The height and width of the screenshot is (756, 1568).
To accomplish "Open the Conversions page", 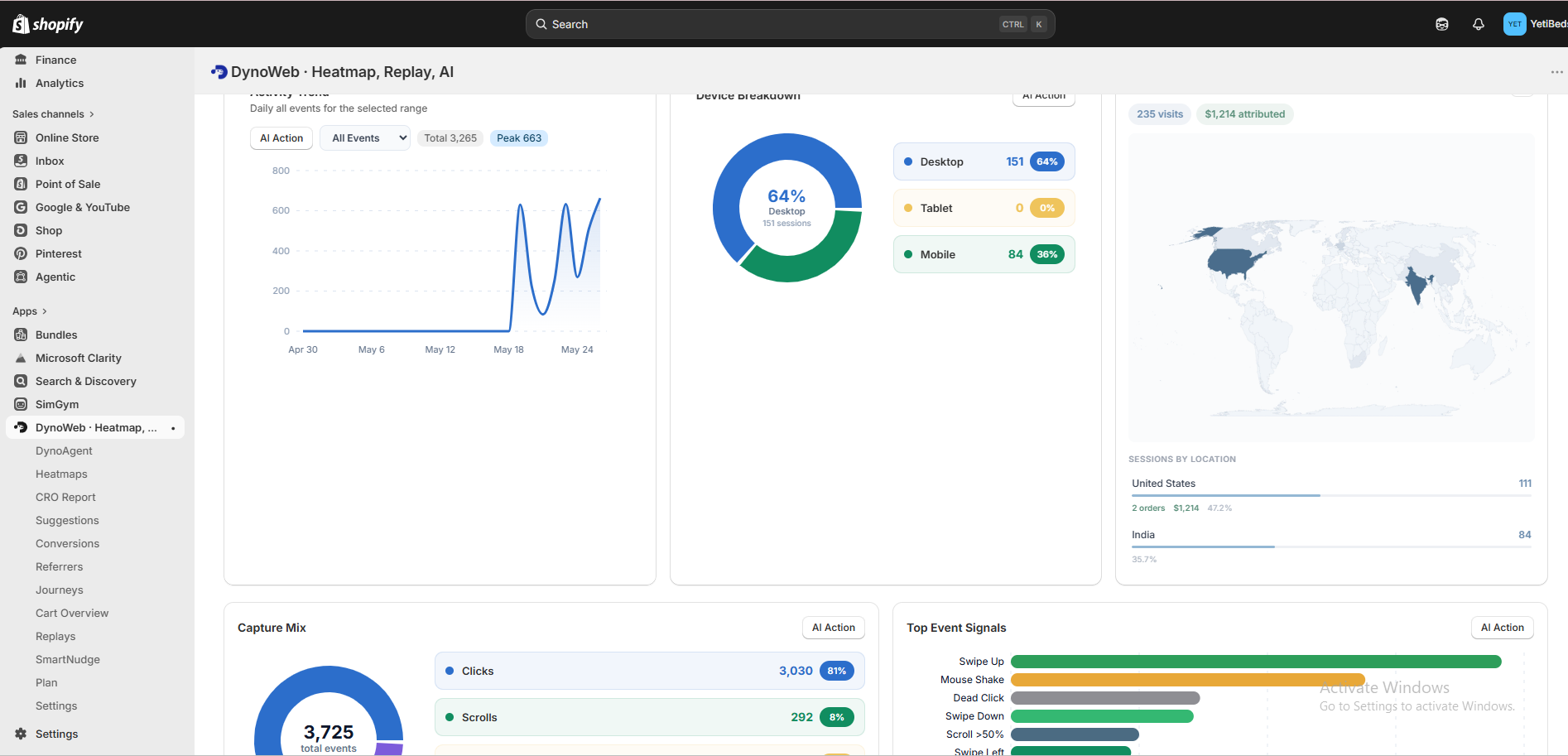I will pyautogui.click(x=67, y=543).
